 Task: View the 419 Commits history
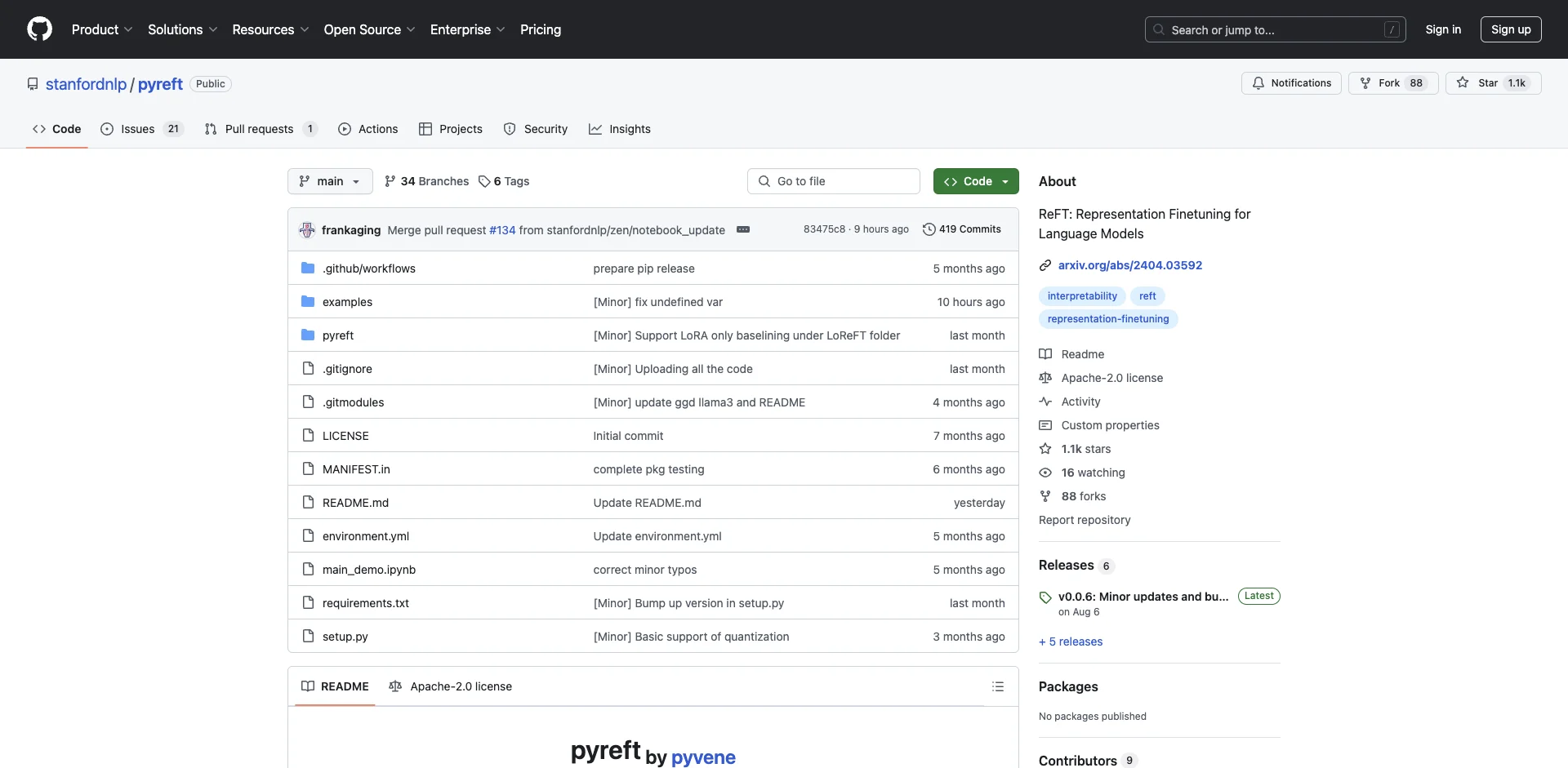click(x=962, y=229)
